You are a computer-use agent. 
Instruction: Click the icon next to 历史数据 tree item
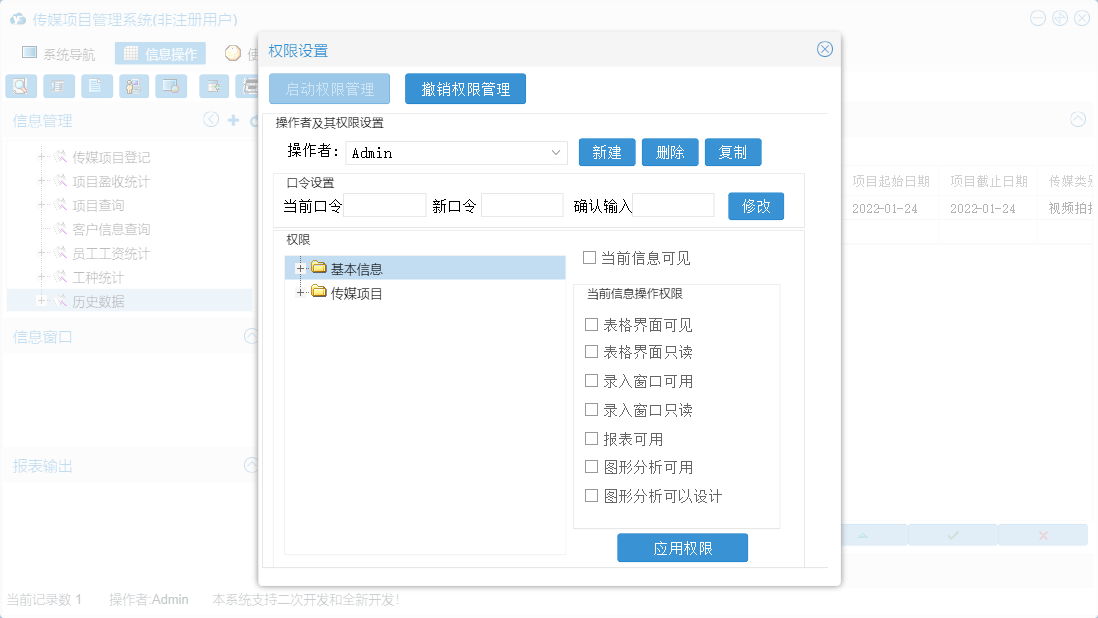(x=61, y=301)
